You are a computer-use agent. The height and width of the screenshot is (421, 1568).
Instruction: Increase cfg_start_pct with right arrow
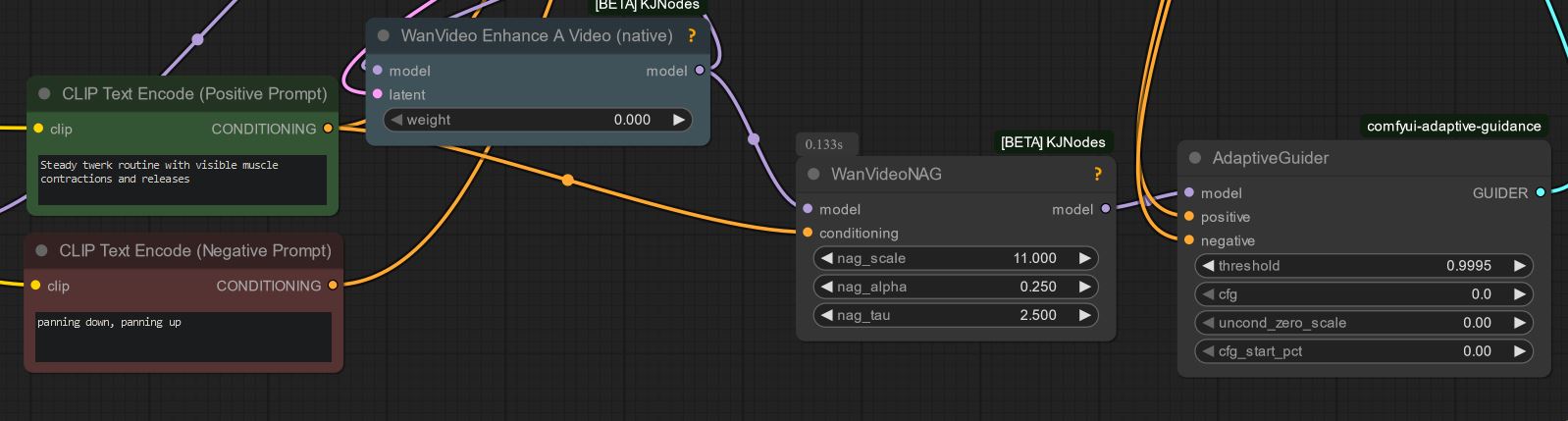1519,350
